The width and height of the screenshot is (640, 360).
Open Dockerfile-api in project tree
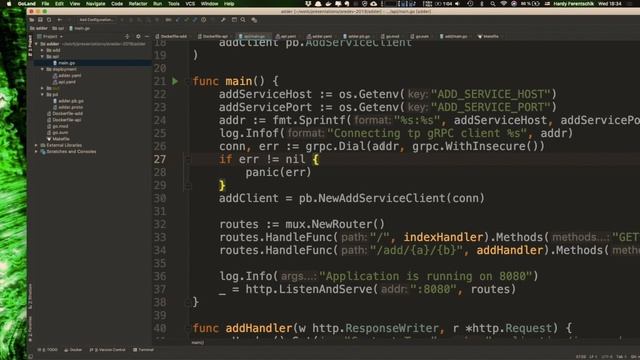[x=63, y=120]
